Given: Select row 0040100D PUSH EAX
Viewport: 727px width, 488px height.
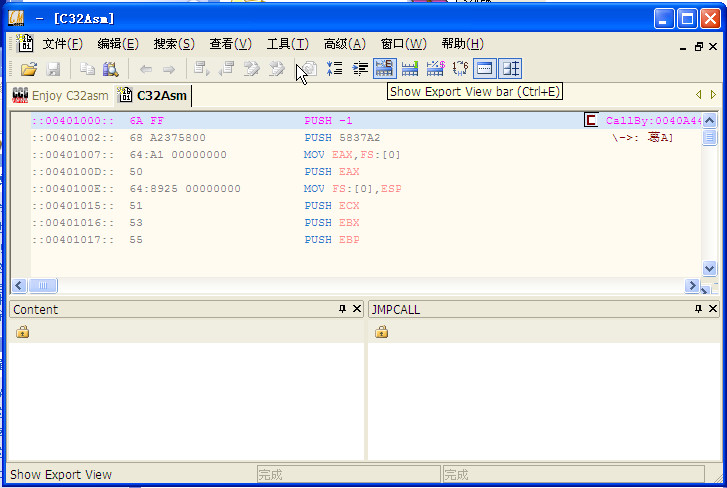Looking at the screenshot, I should tap(366, 172).
